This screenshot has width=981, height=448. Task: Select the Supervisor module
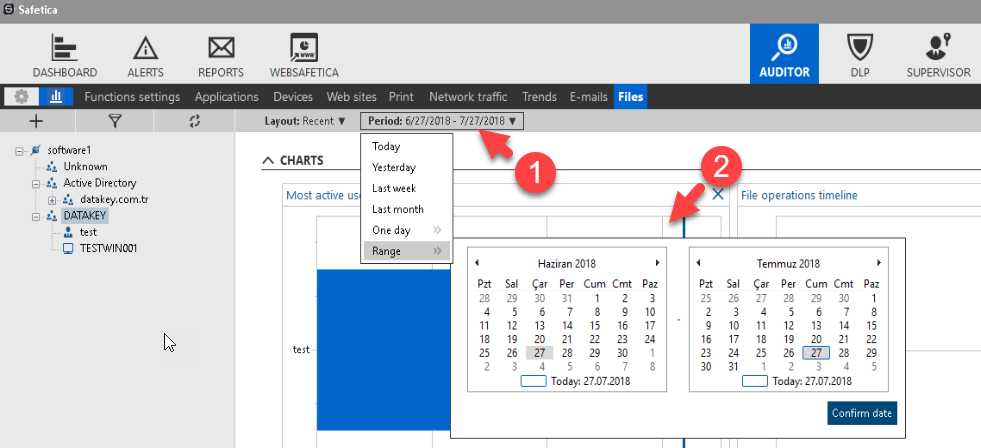tap(938, 56)
